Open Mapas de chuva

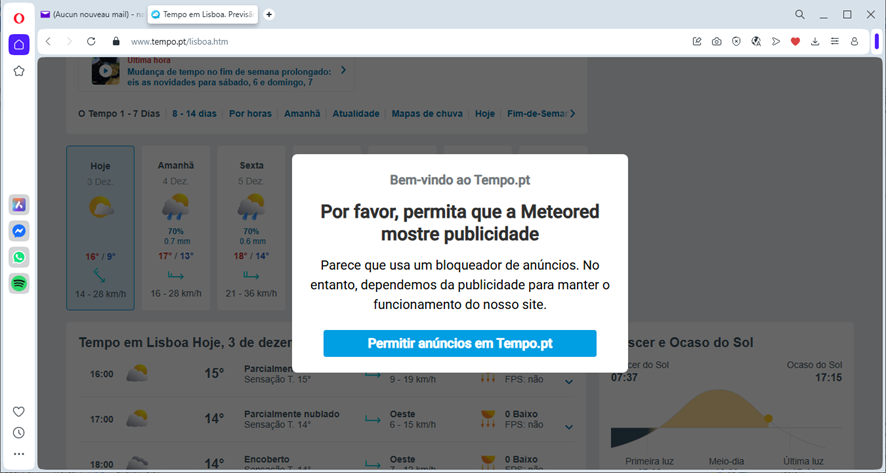427,114
